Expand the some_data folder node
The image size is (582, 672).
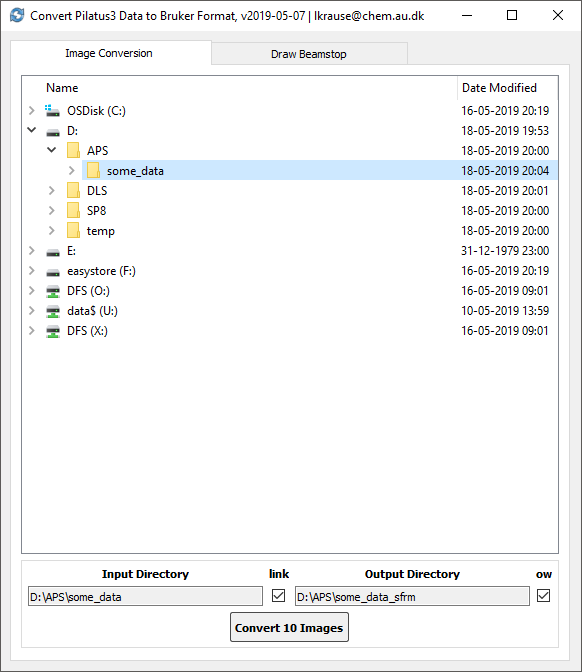(72, 171)
